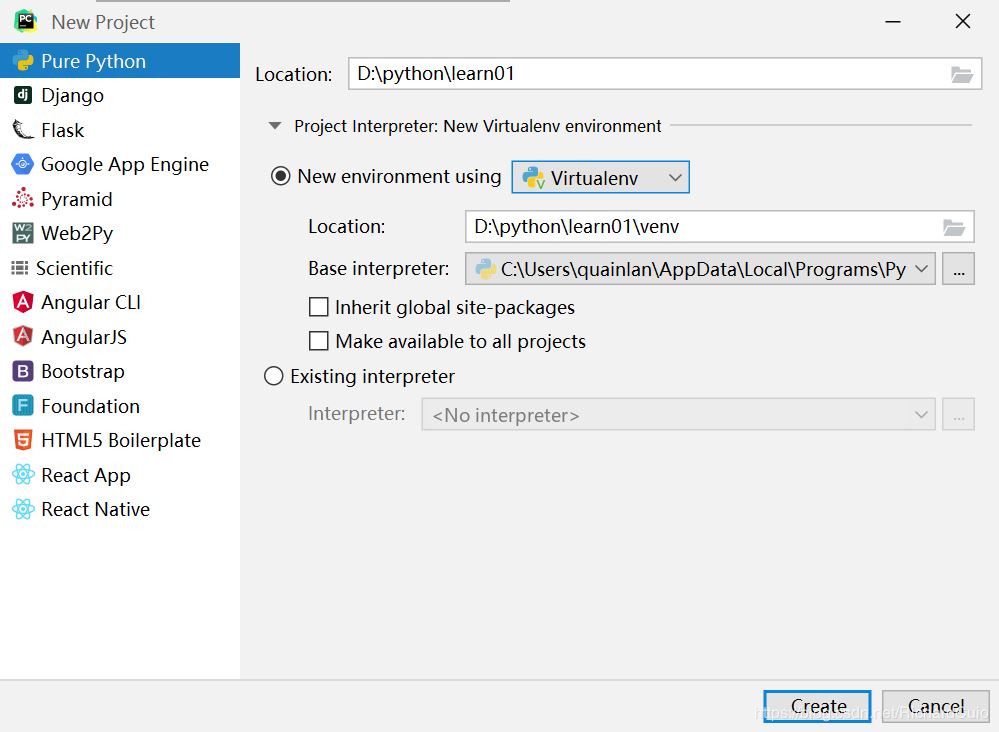Browse folder for project Location

[x=961, y=74]
